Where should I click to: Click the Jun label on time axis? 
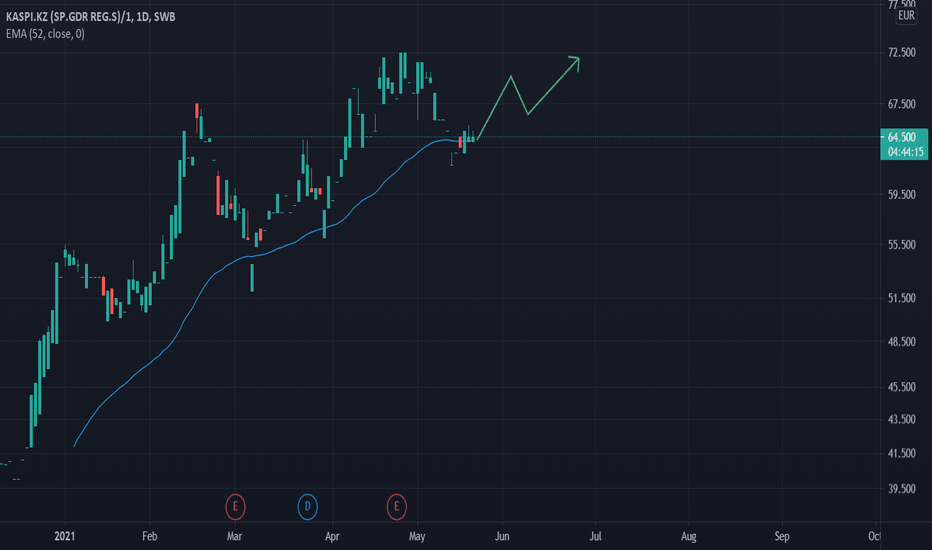pyautogui.click(x=502, y=536)
